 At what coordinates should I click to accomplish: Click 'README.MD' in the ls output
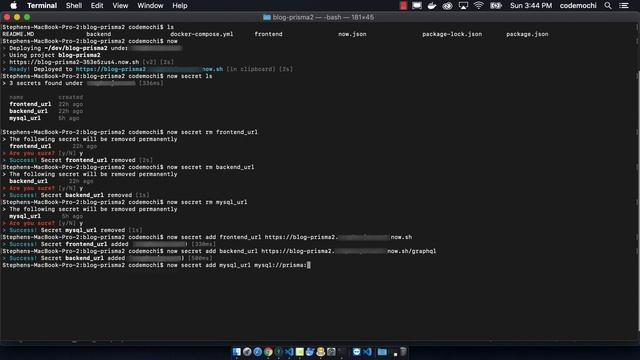18,34
